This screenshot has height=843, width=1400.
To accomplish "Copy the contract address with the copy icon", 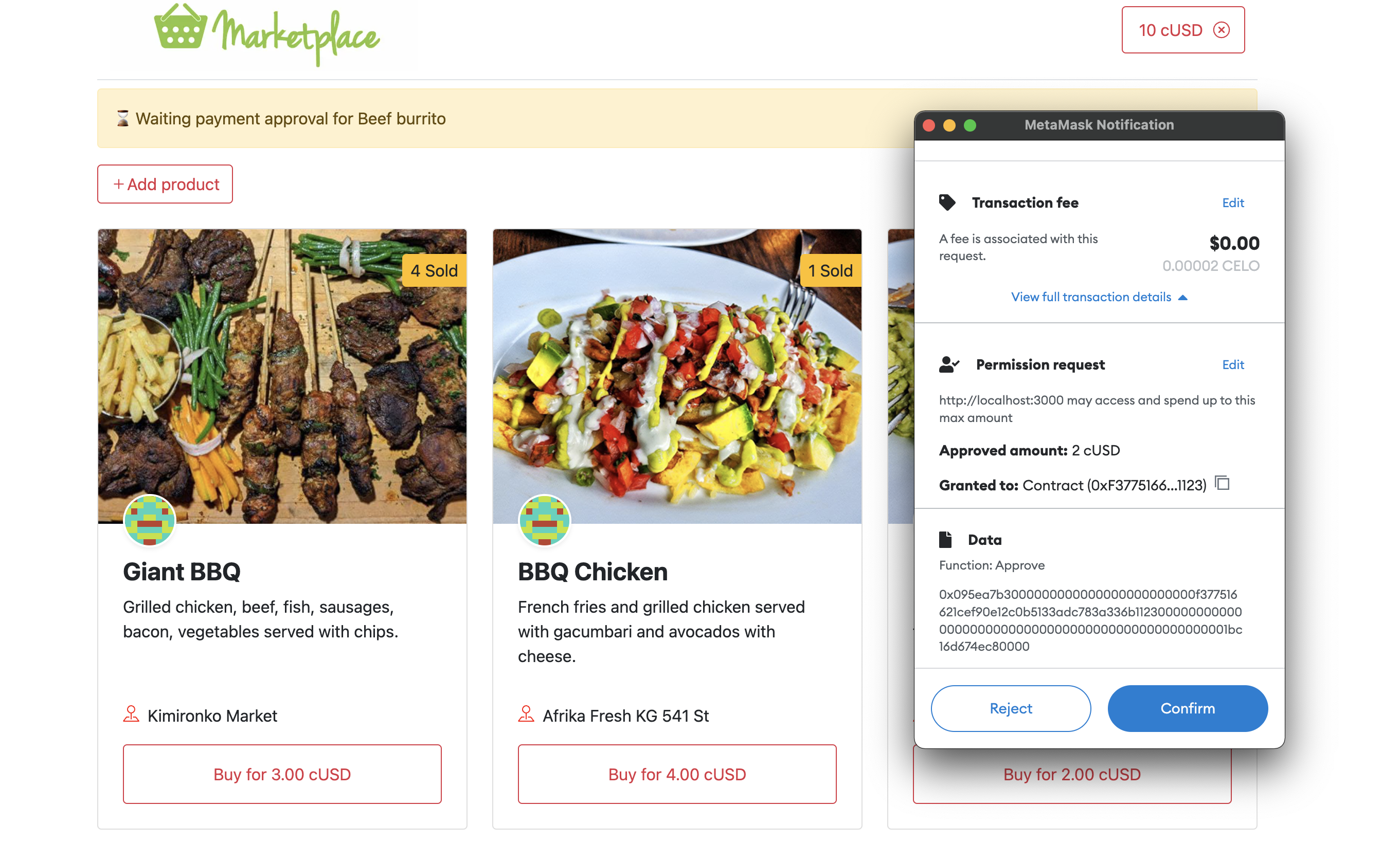I will (1222, 483).
